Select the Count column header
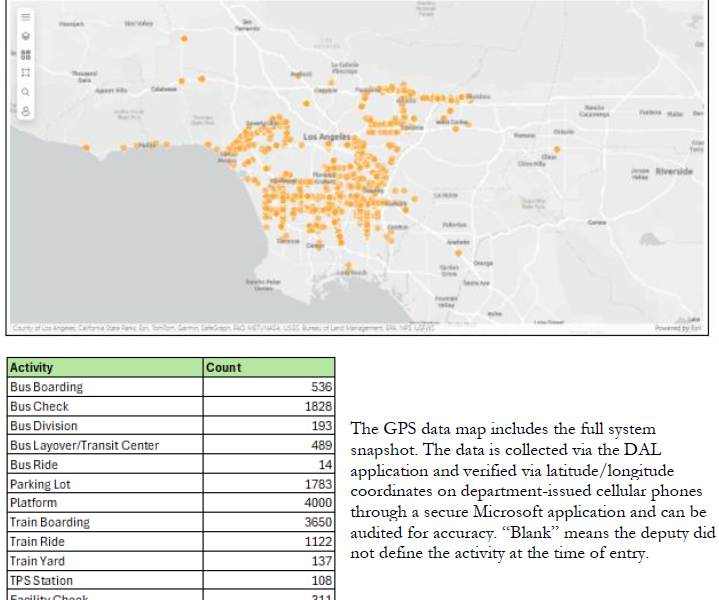This screenshot has height=600, width=719. 268,367
